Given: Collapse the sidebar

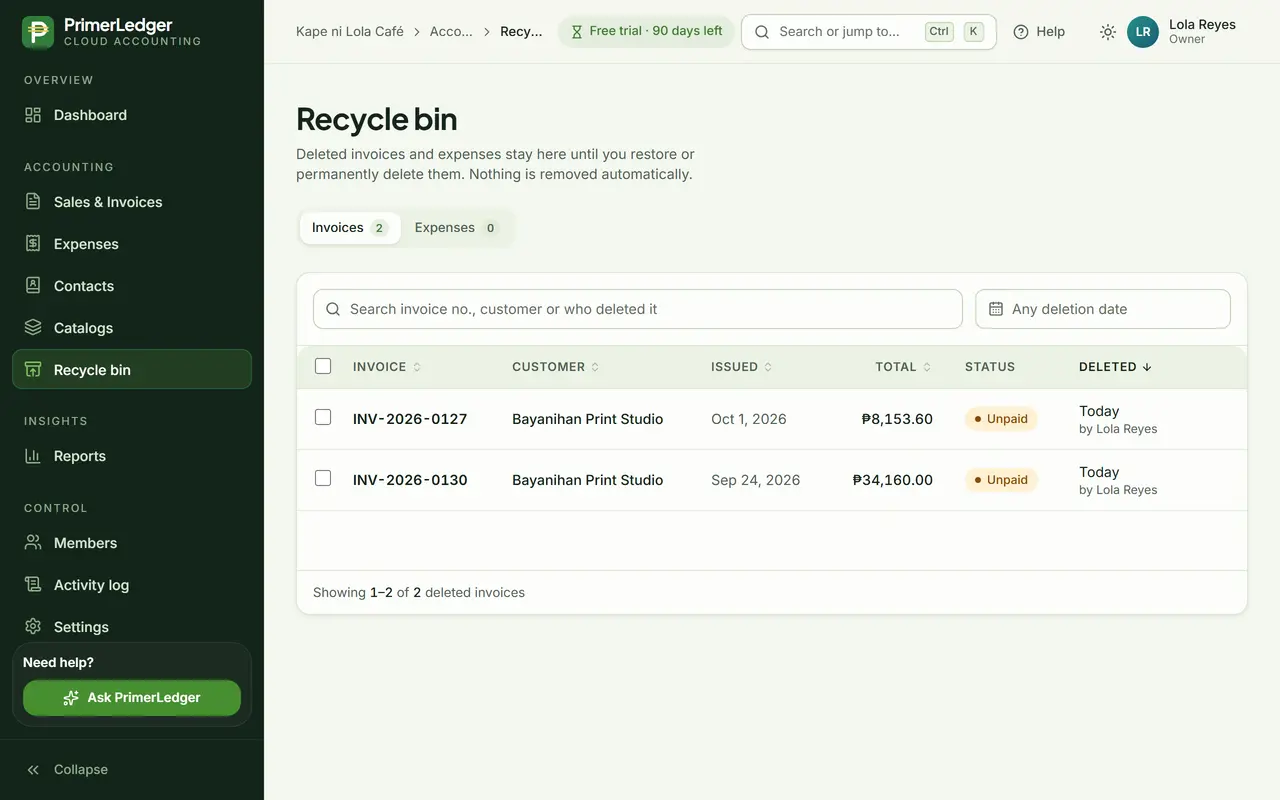Looking at the screenshot, I should (132, 770).
